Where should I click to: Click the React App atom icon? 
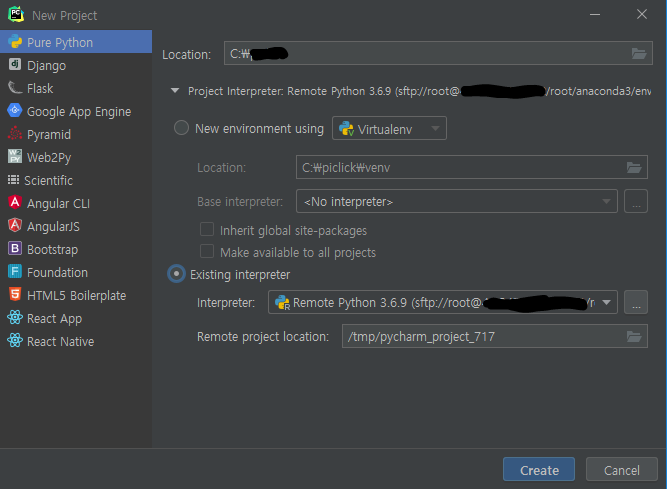tap(15, 317)
